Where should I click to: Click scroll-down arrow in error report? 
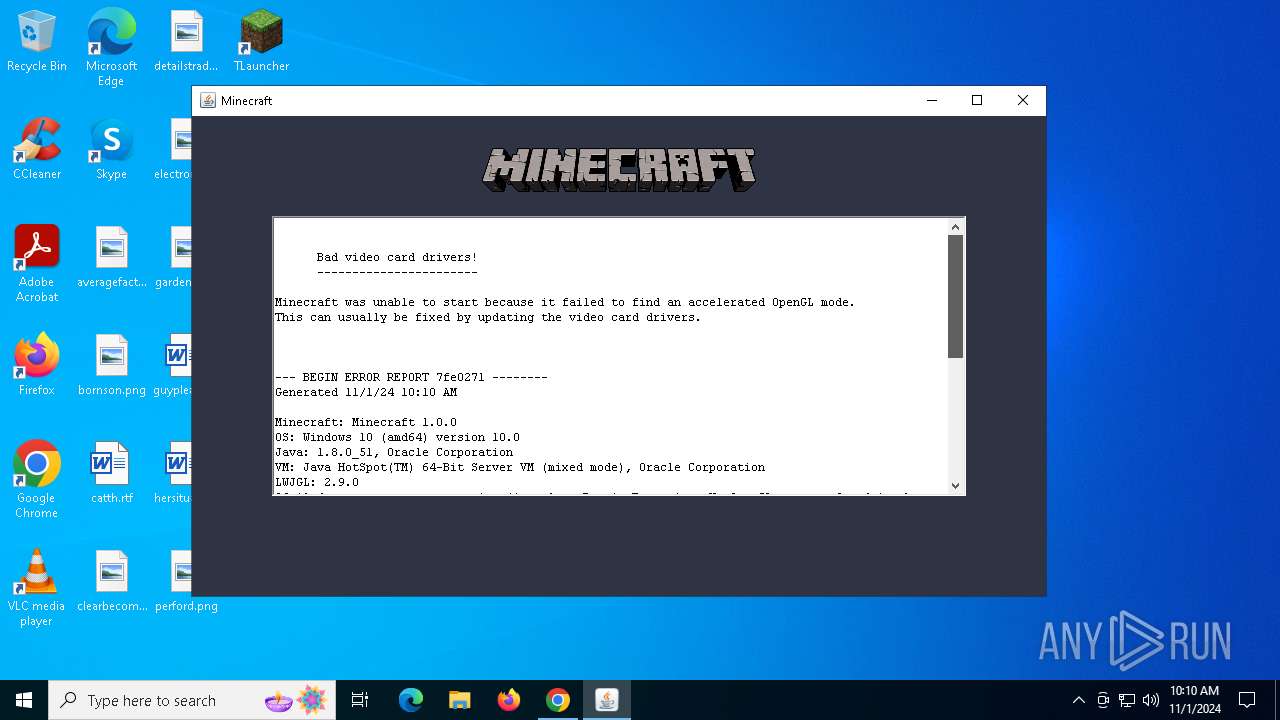point(956,485)
